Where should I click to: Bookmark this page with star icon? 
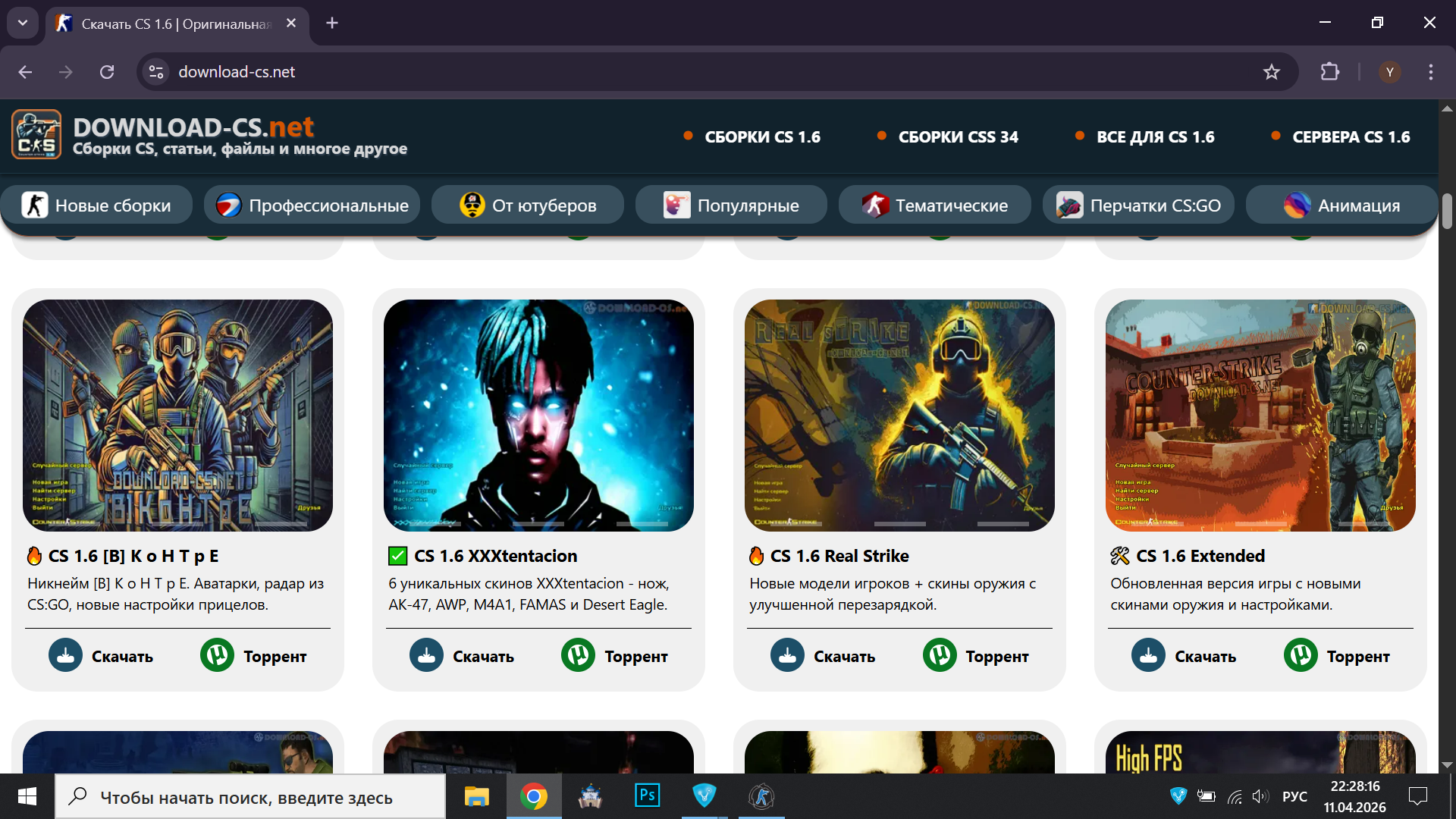click(x=1271, y=72)
